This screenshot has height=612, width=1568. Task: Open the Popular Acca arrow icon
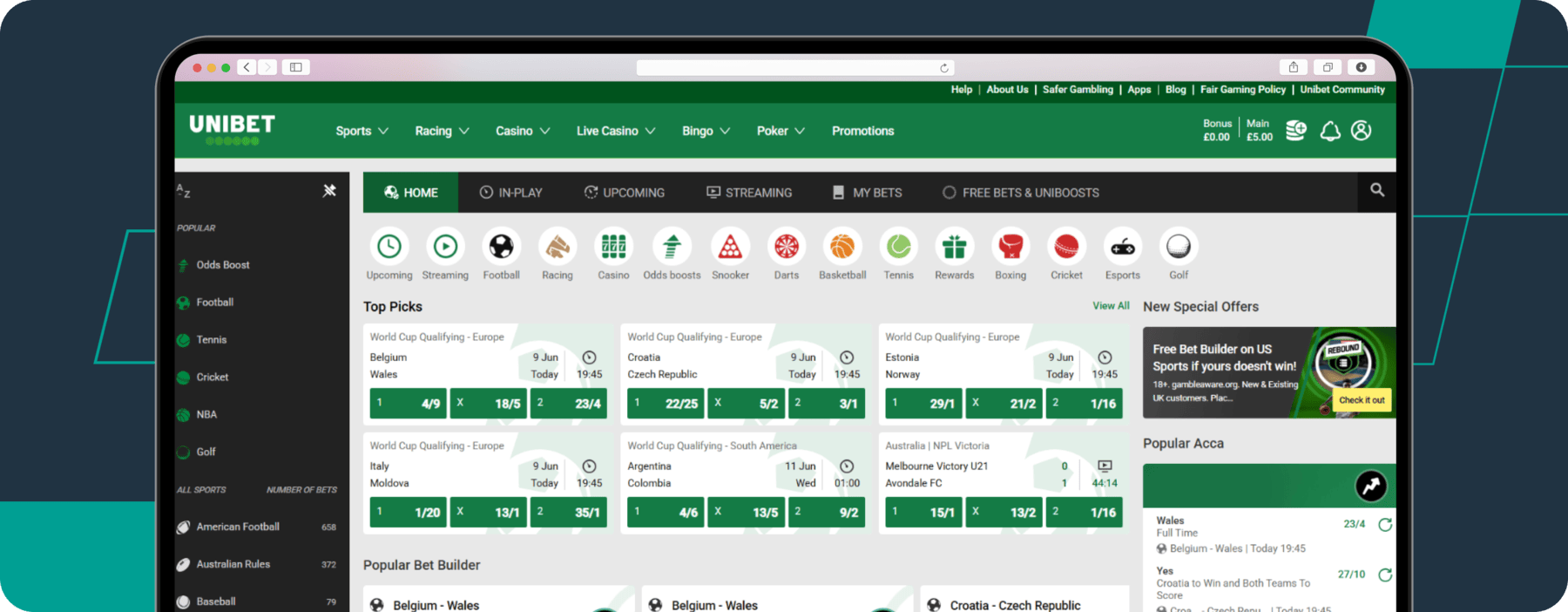click(1371, 486)
